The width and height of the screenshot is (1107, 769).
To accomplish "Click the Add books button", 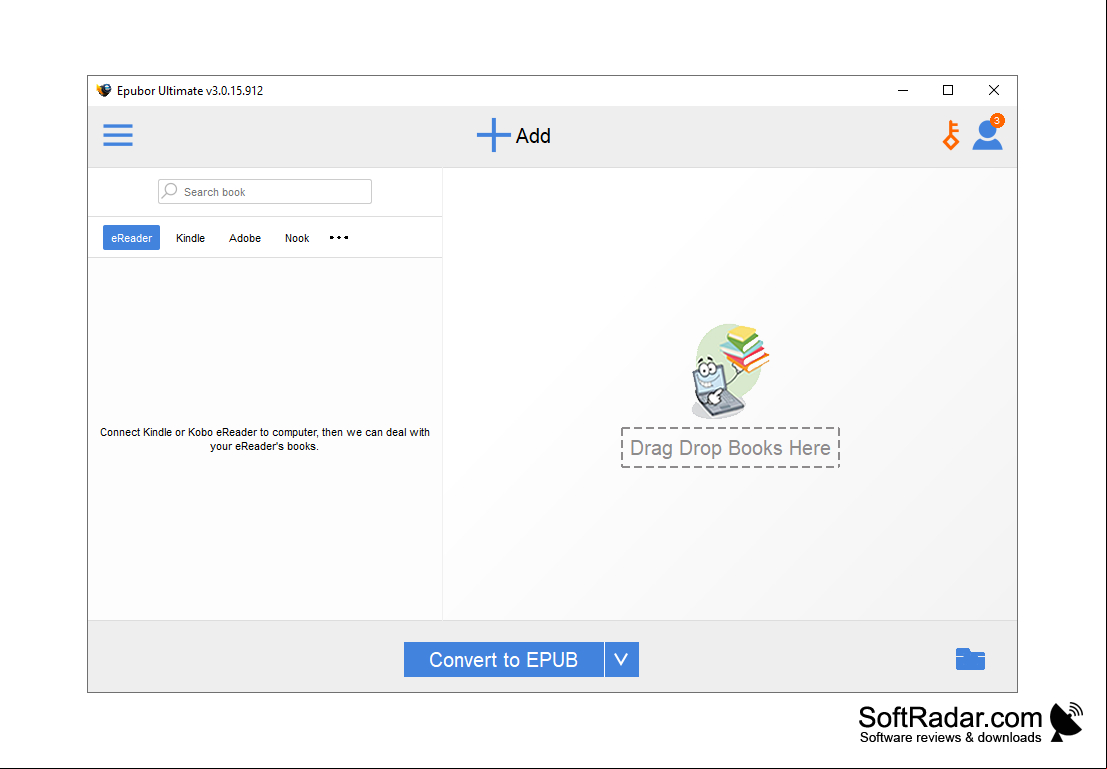I will point(514,135).
